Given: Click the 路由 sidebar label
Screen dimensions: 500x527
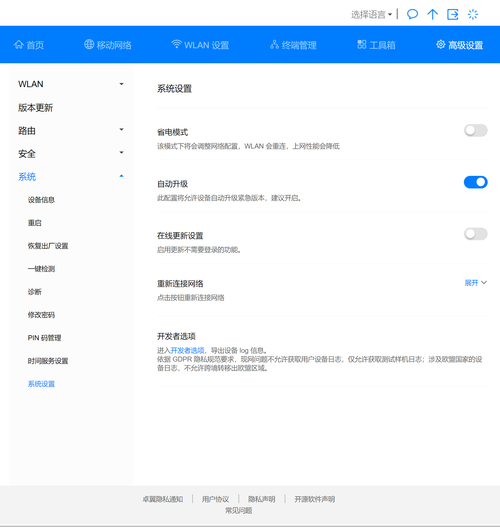Looking at the screenshot, I should (x=27, y=131).
